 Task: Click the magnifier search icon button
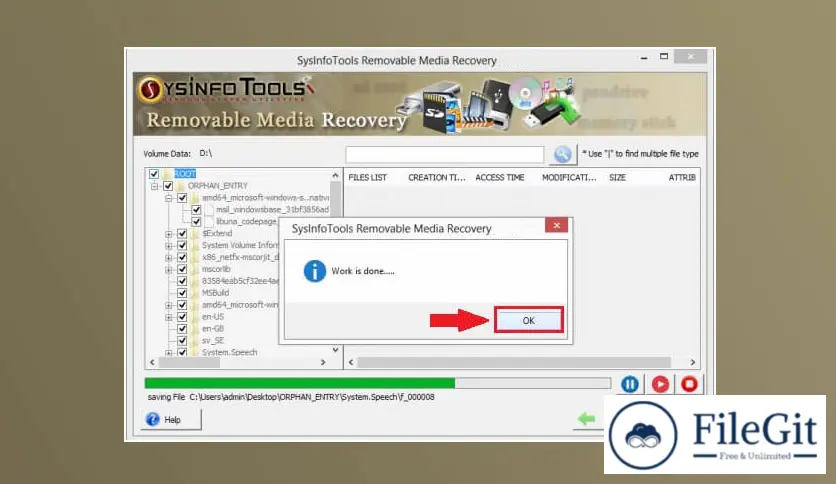[x=562, y=155]
